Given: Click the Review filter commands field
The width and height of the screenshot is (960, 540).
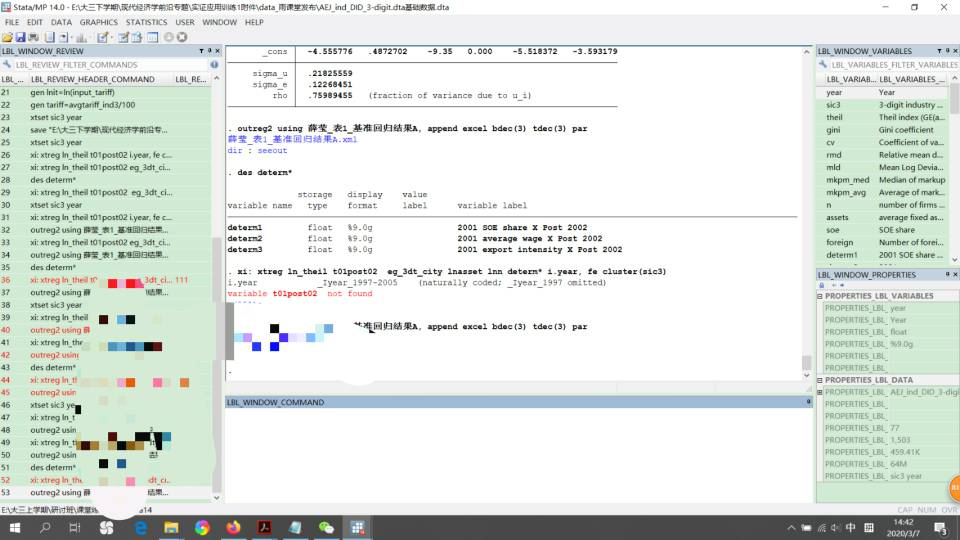Looking at the screenshot, I should click(110, 64).
